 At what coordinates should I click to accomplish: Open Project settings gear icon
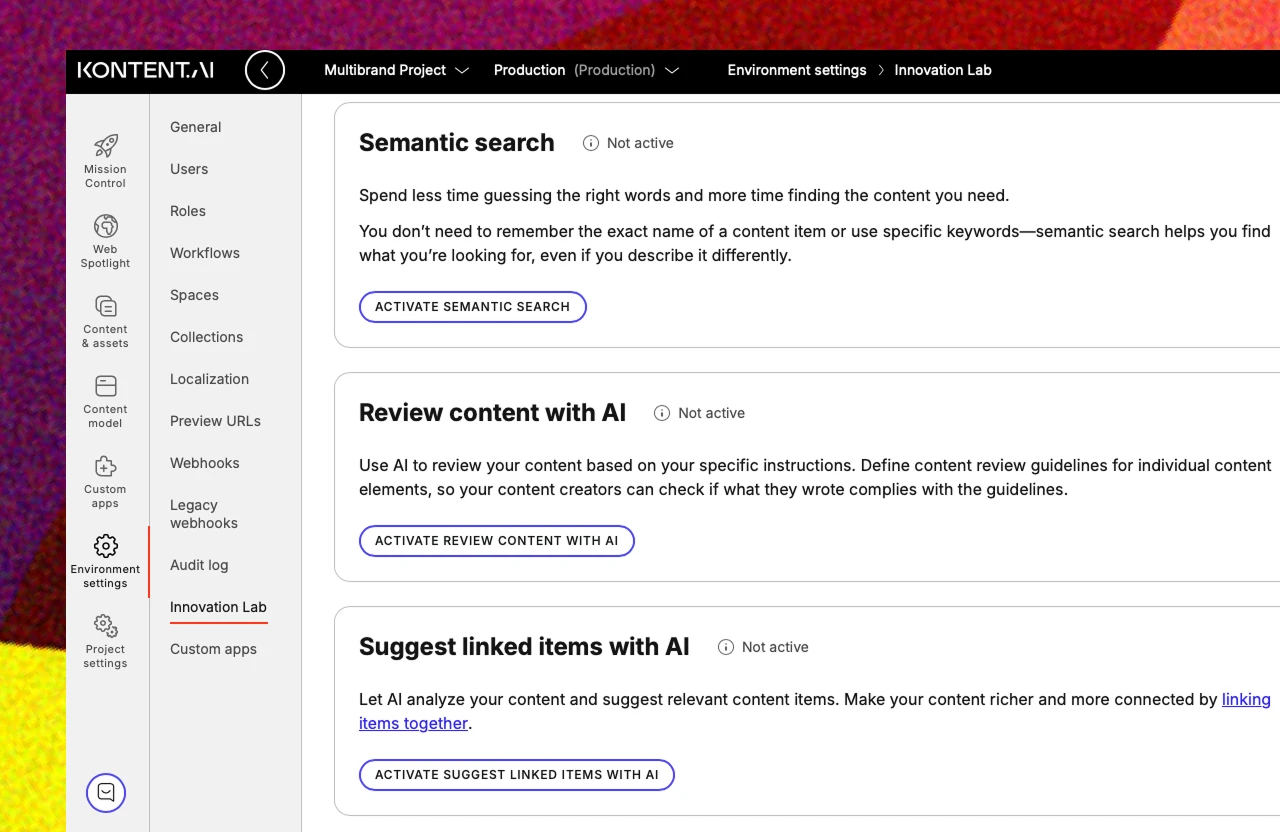[105, 627]
